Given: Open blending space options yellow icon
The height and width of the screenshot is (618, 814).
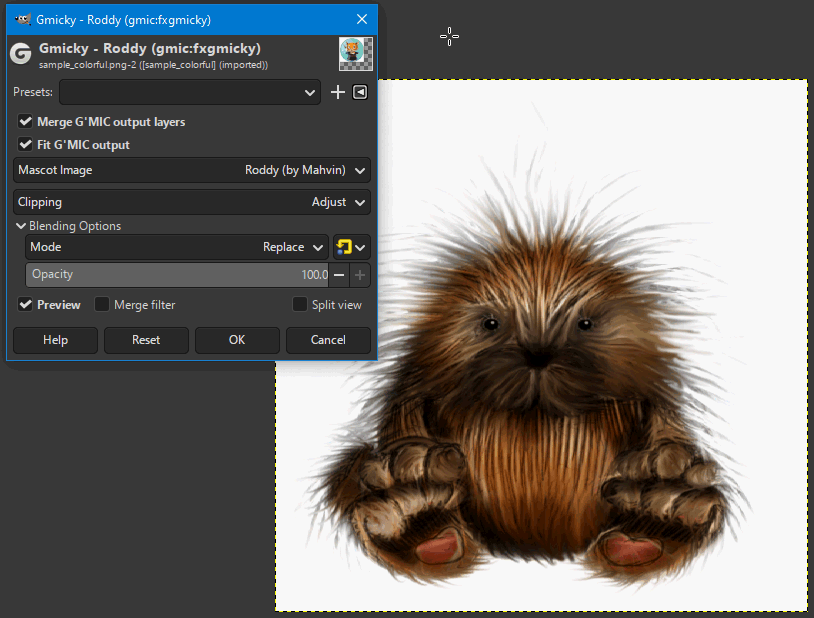Looking at the screenshot, I should 351,247.
